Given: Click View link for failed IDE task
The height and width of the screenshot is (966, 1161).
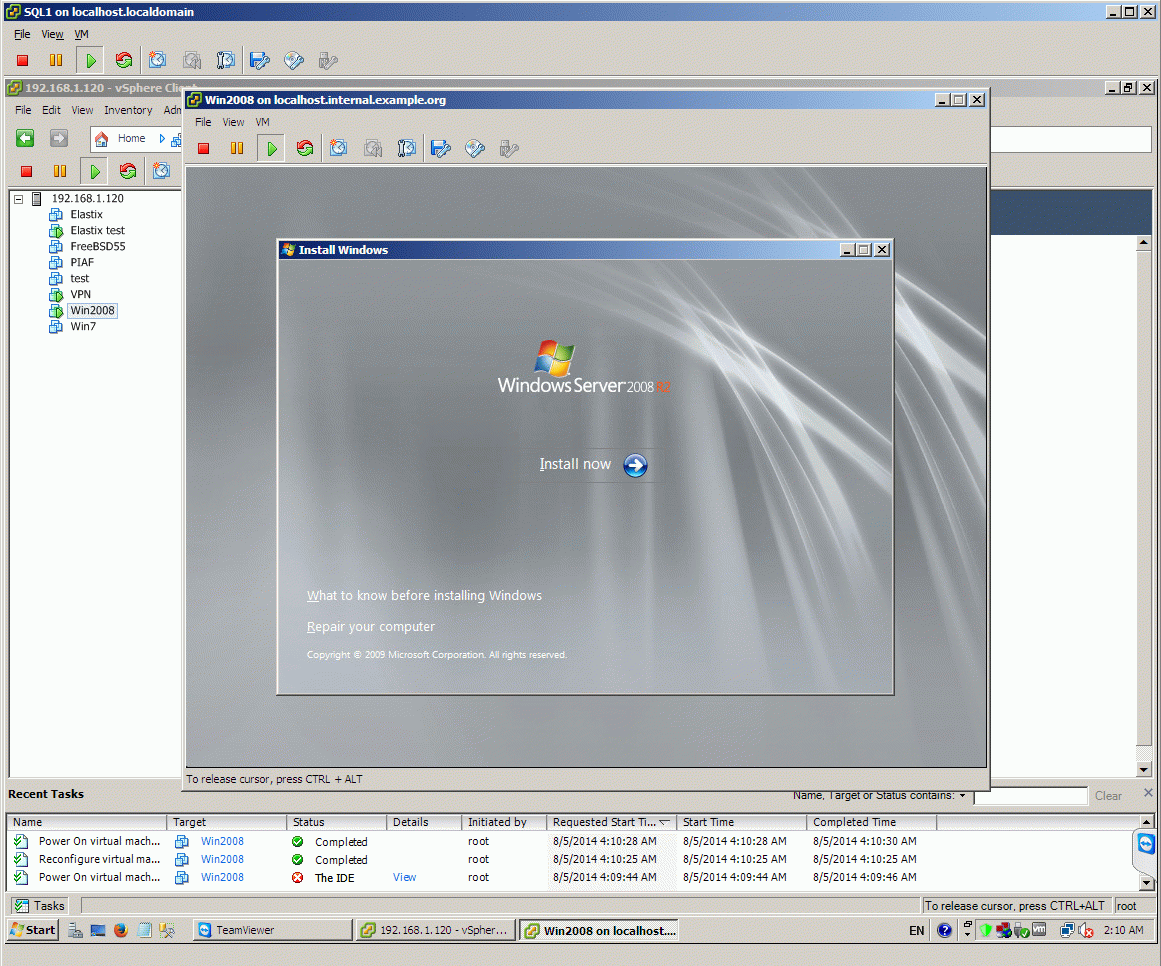Looking at the screenshot, I should 404,877.
